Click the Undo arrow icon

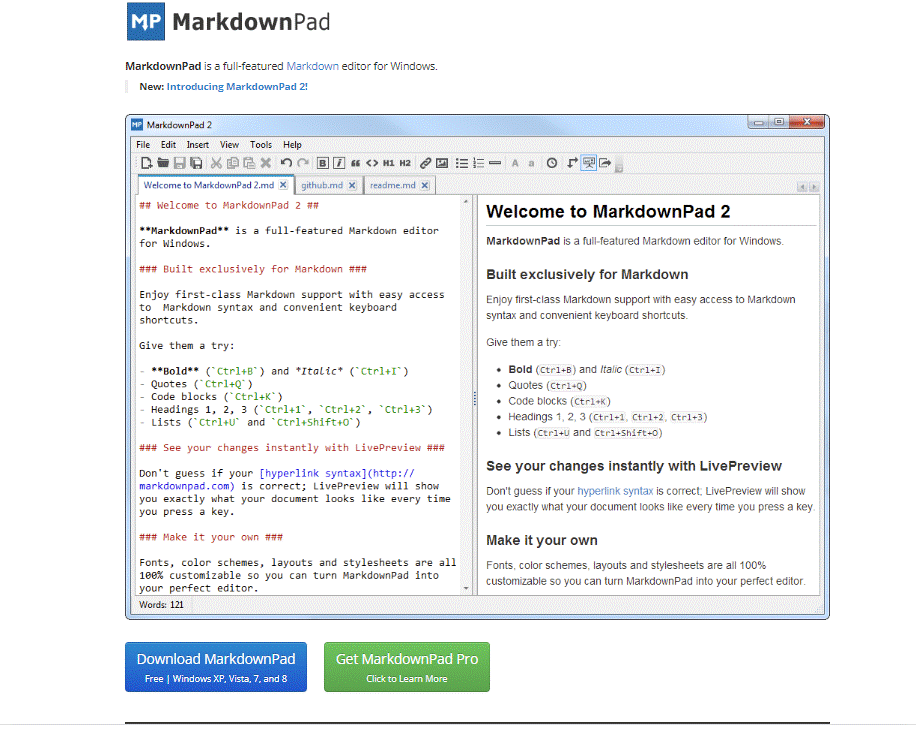pos(286,163)
